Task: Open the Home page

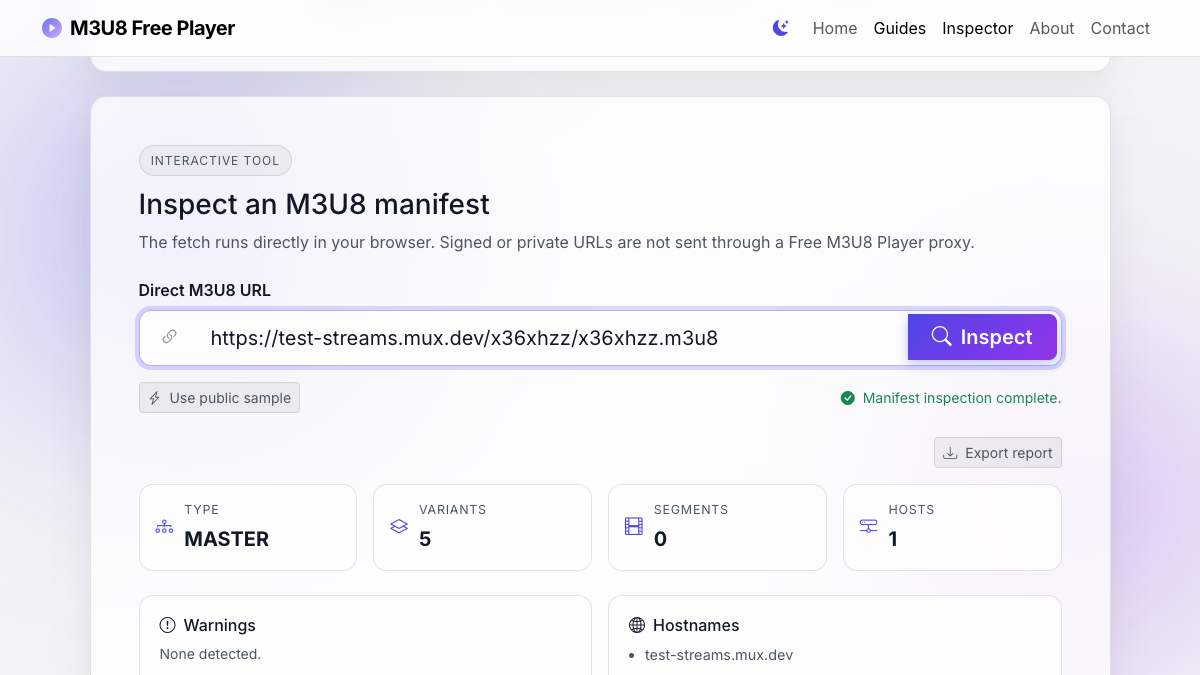Action: pos(835,28)
